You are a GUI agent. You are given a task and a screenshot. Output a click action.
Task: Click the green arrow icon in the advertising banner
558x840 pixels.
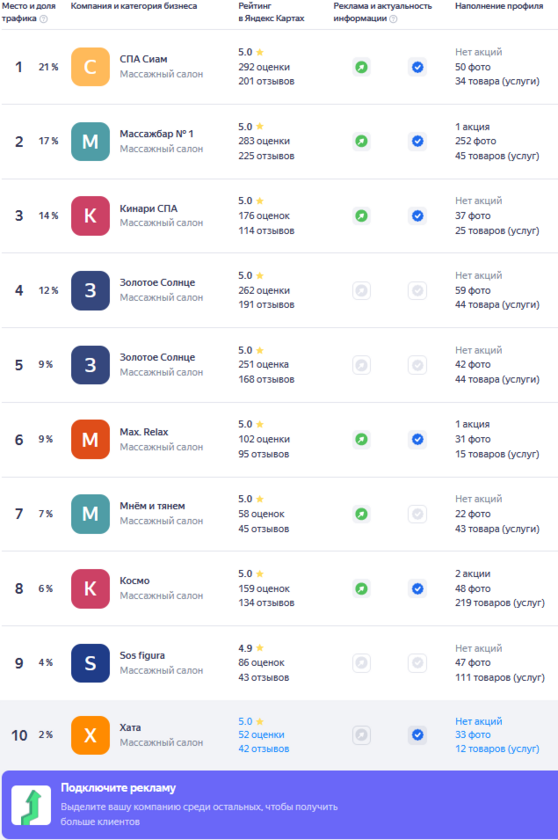[32, 805]
